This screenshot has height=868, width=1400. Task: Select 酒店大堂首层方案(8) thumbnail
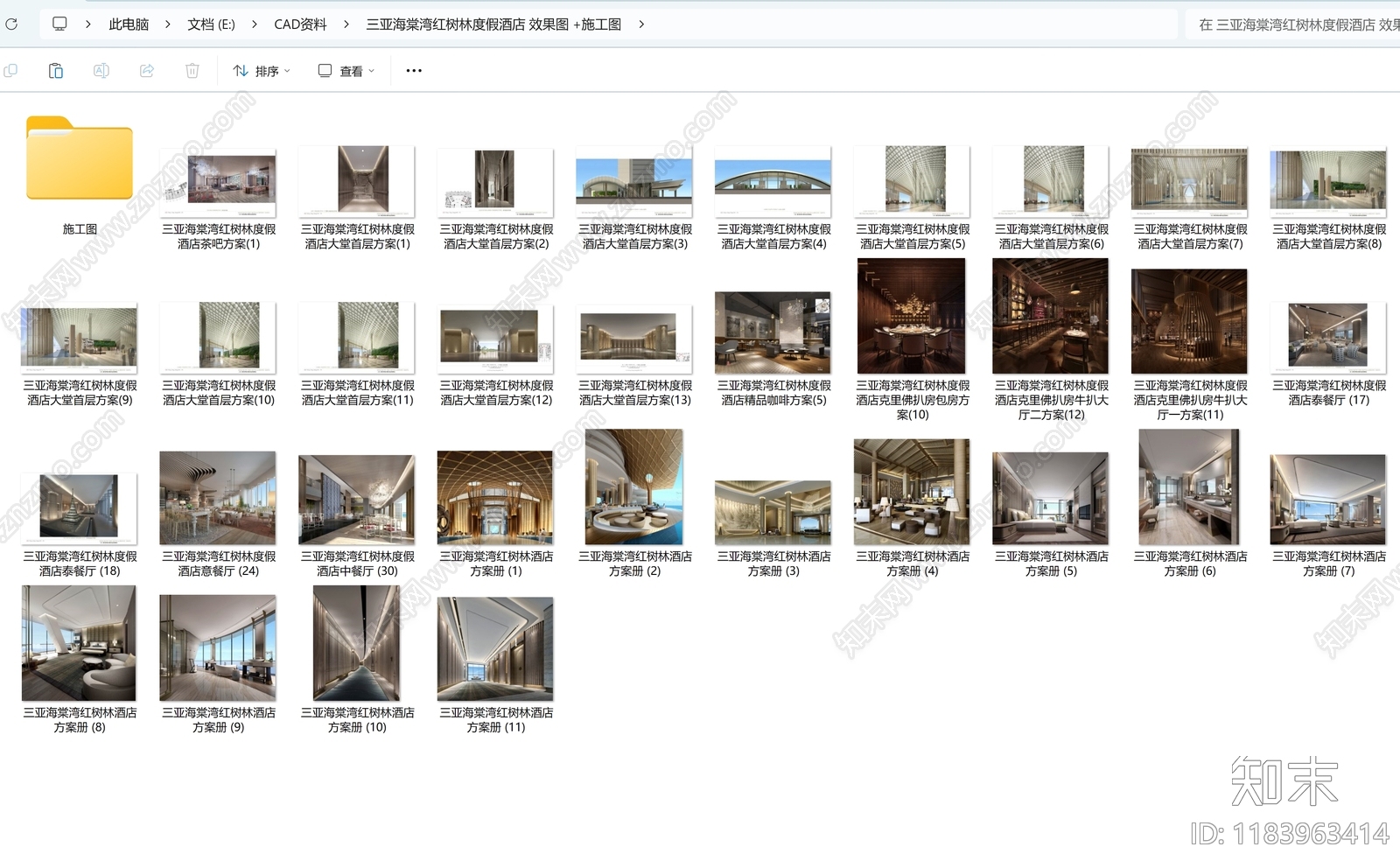1328,183
